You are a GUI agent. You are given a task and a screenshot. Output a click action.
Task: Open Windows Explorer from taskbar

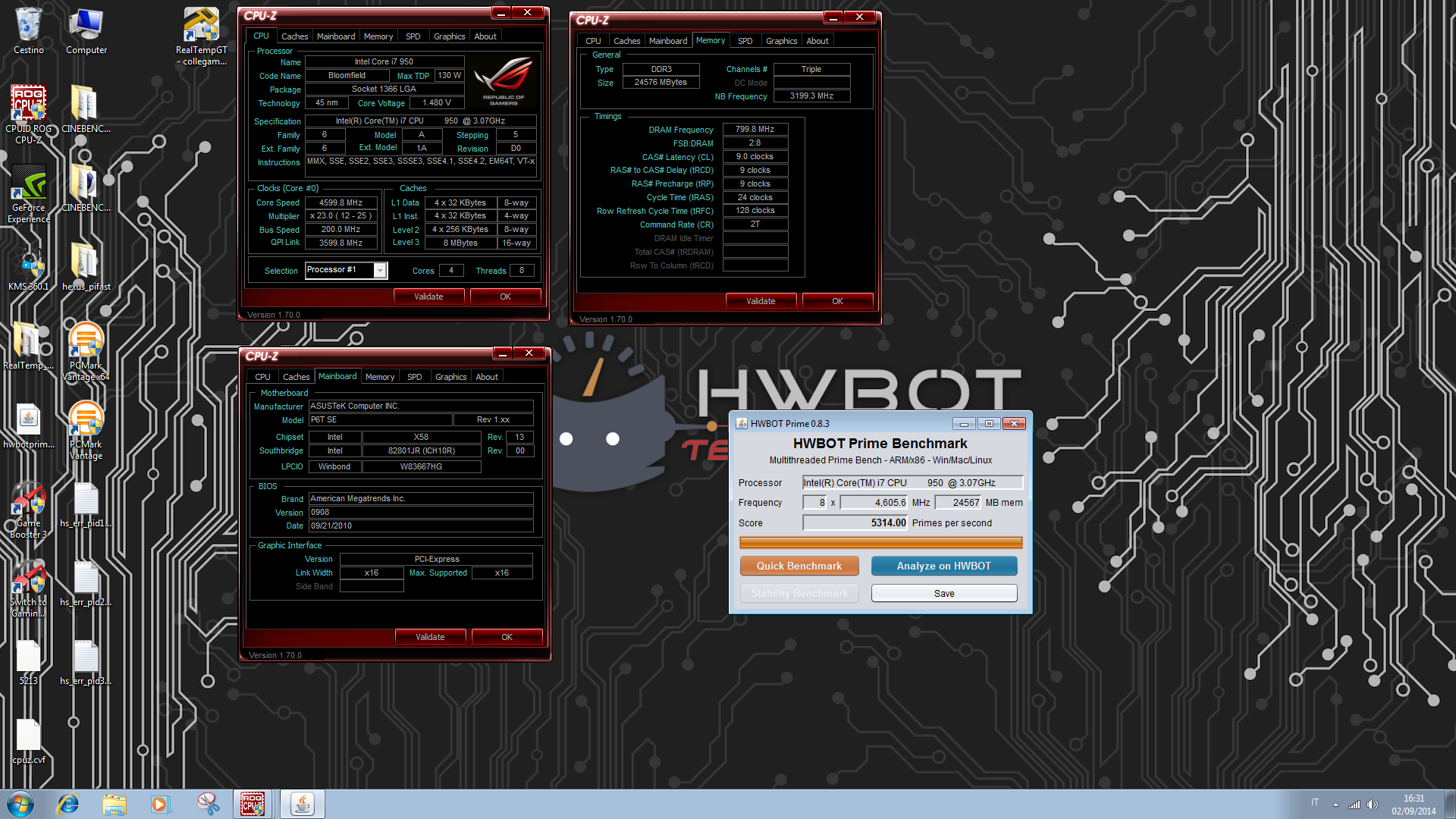pos(115,804)
